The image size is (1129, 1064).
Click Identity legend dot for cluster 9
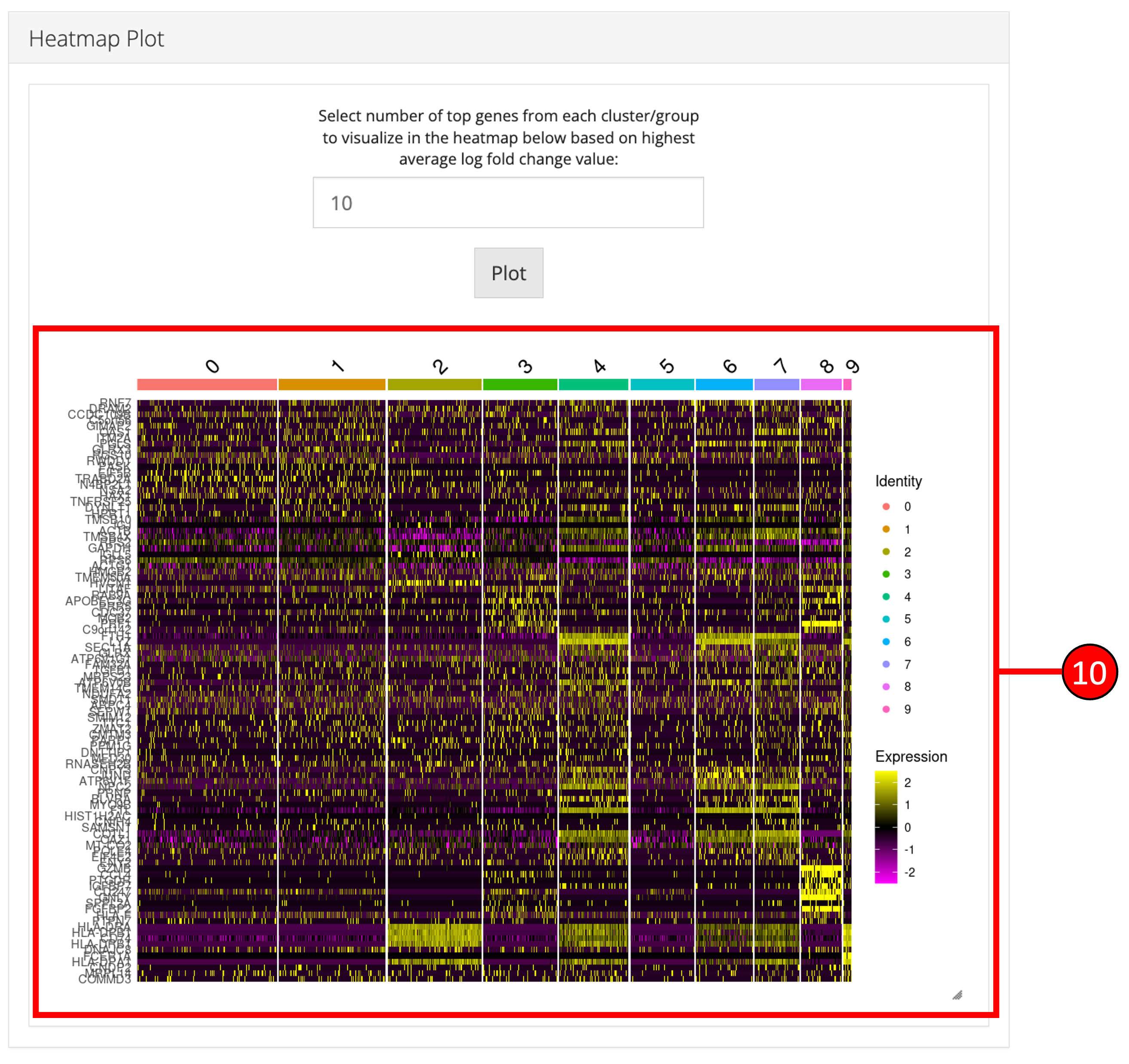pyautogui.click(x=886, y=709)
